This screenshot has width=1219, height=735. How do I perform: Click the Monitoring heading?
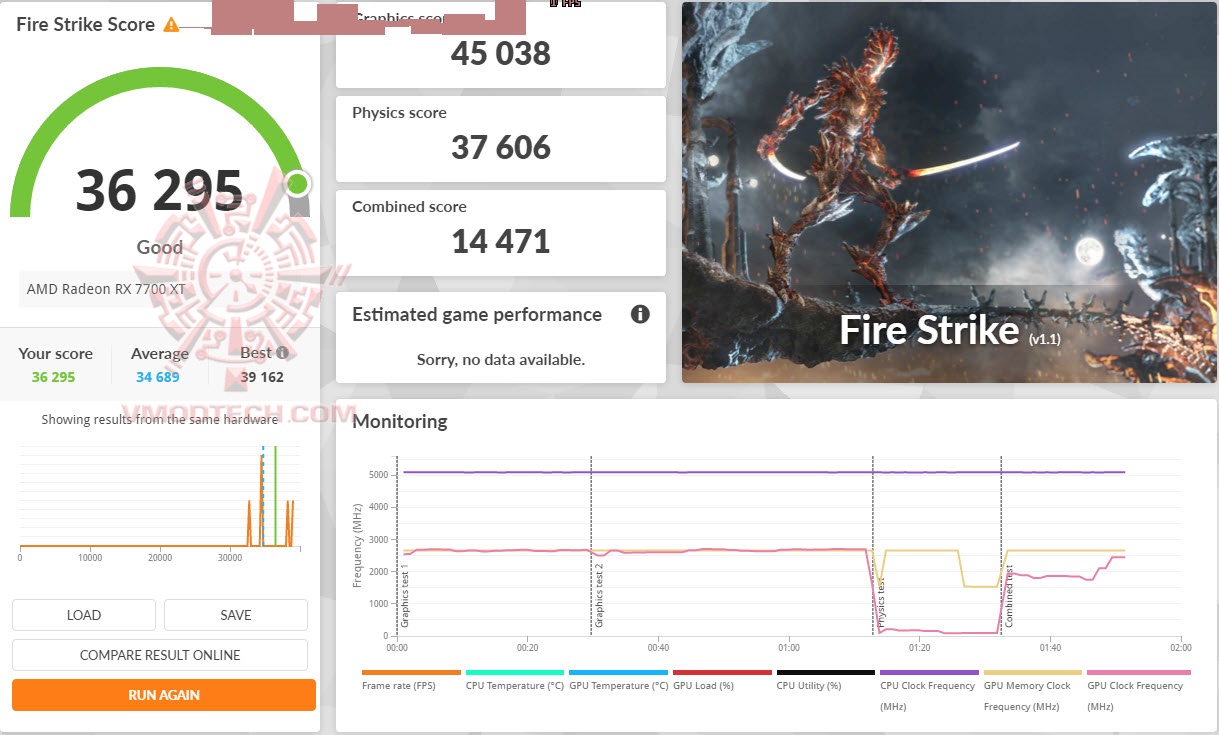(400, 421)
